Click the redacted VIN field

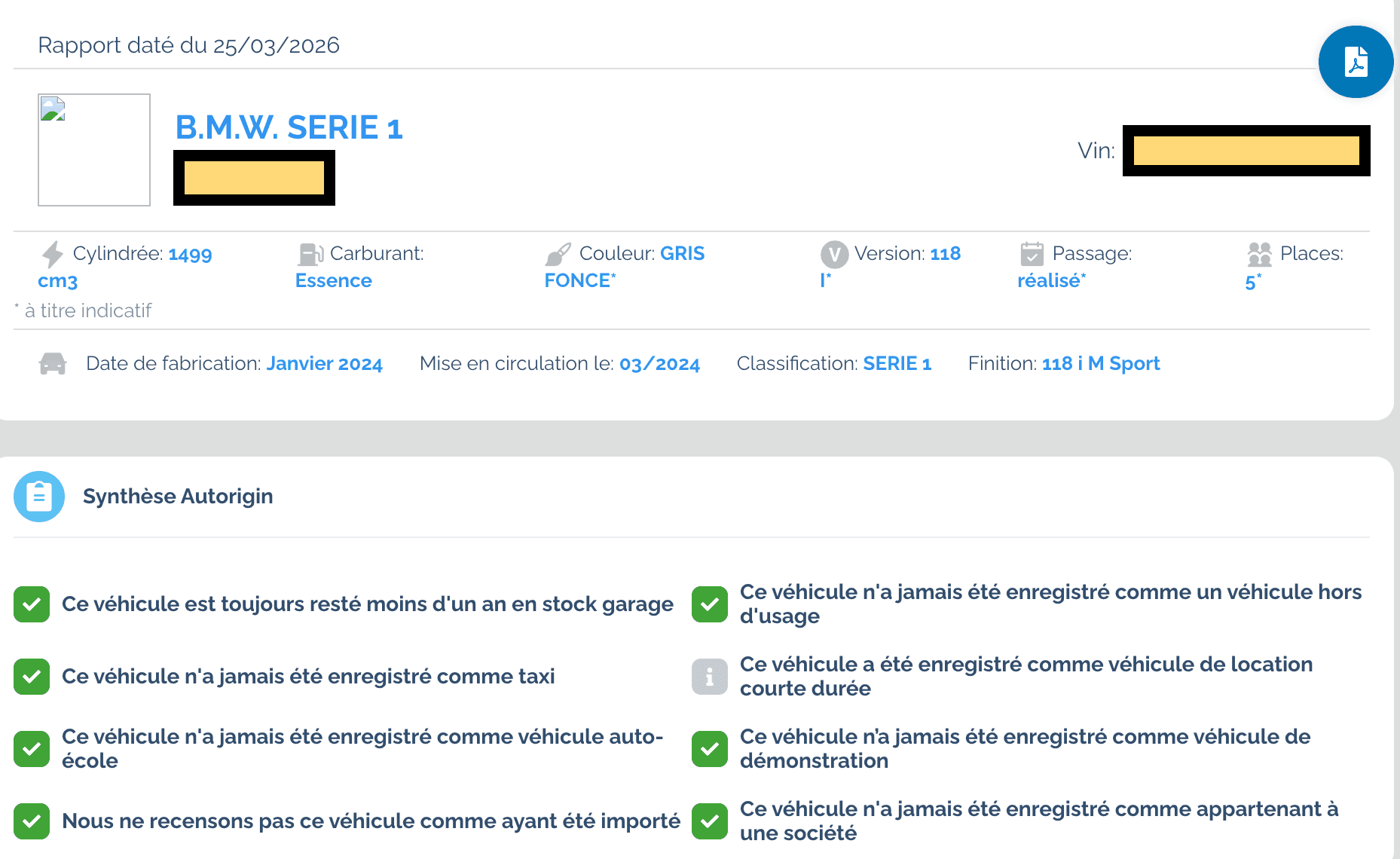point(1246,150)
